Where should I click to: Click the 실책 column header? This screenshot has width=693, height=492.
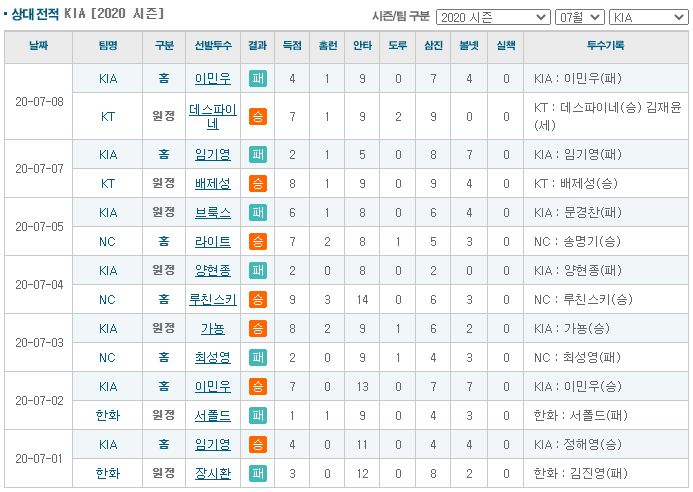coord(506,46)
